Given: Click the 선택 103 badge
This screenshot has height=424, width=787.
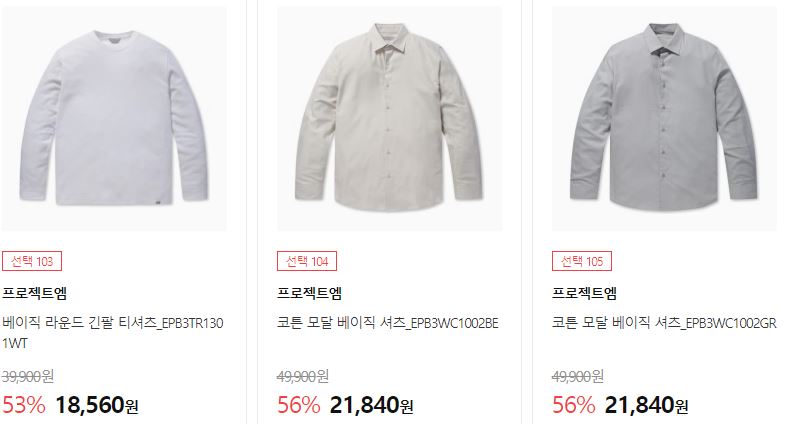Looking at the screenshot, I should click(32, 261).
